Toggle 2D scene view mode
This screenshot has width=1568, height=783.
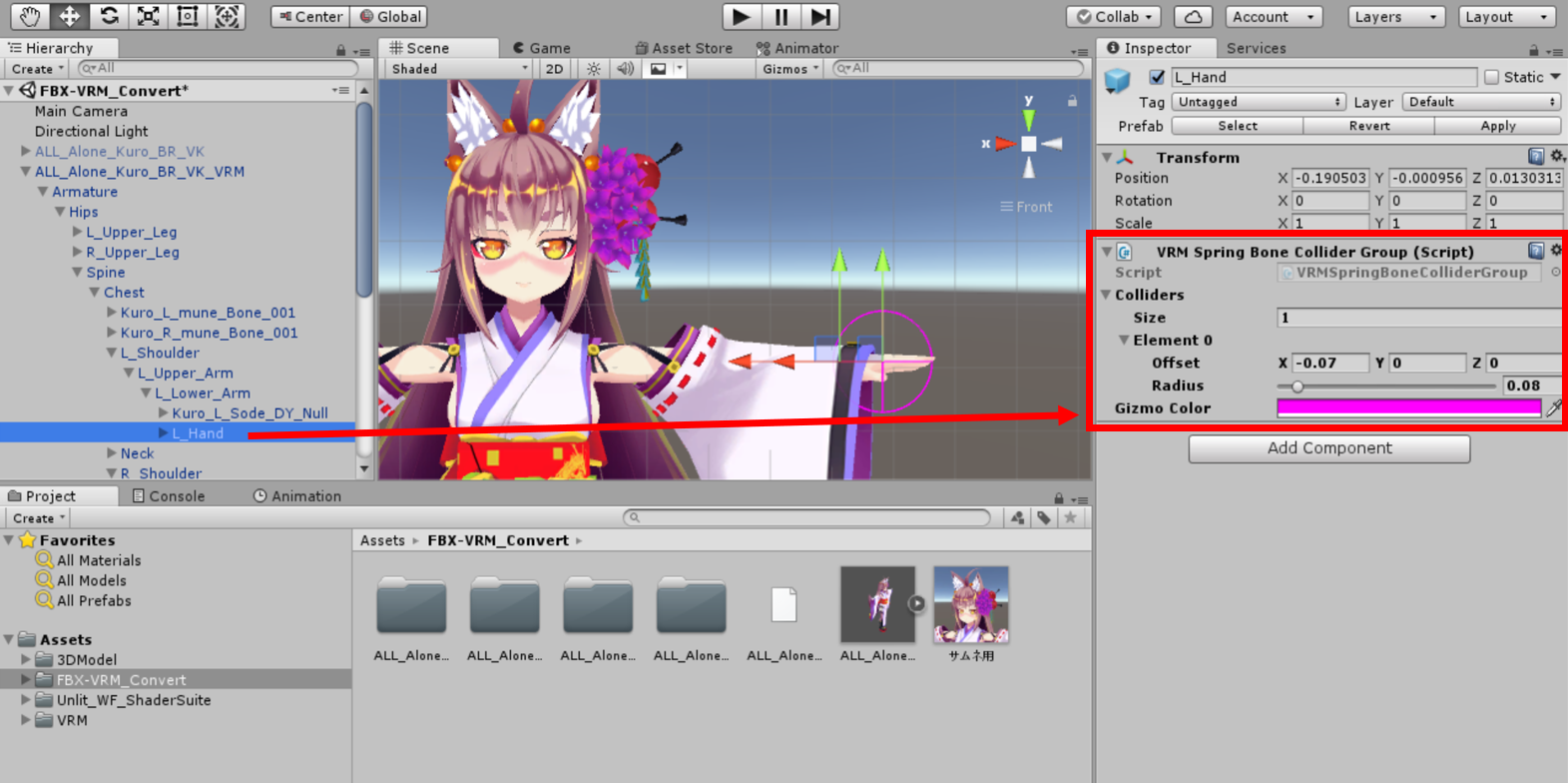[554, 69]
